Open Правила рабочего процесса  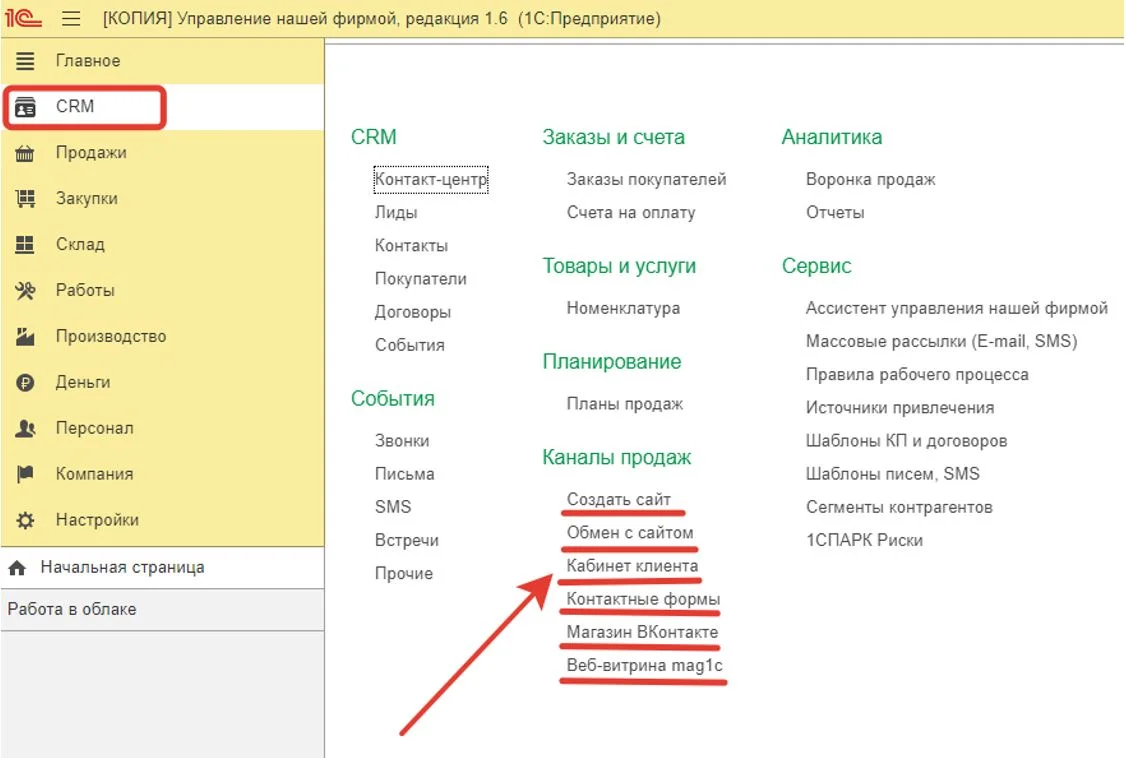[x=917, y=375]
